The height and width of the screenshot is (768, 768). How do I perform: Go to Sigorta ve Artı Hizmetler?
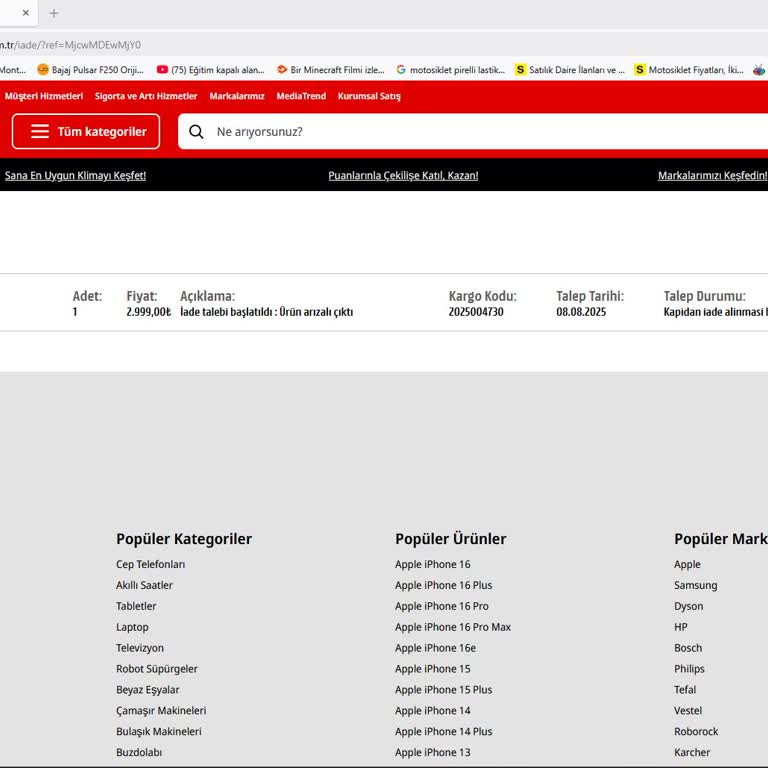point(146,96)
